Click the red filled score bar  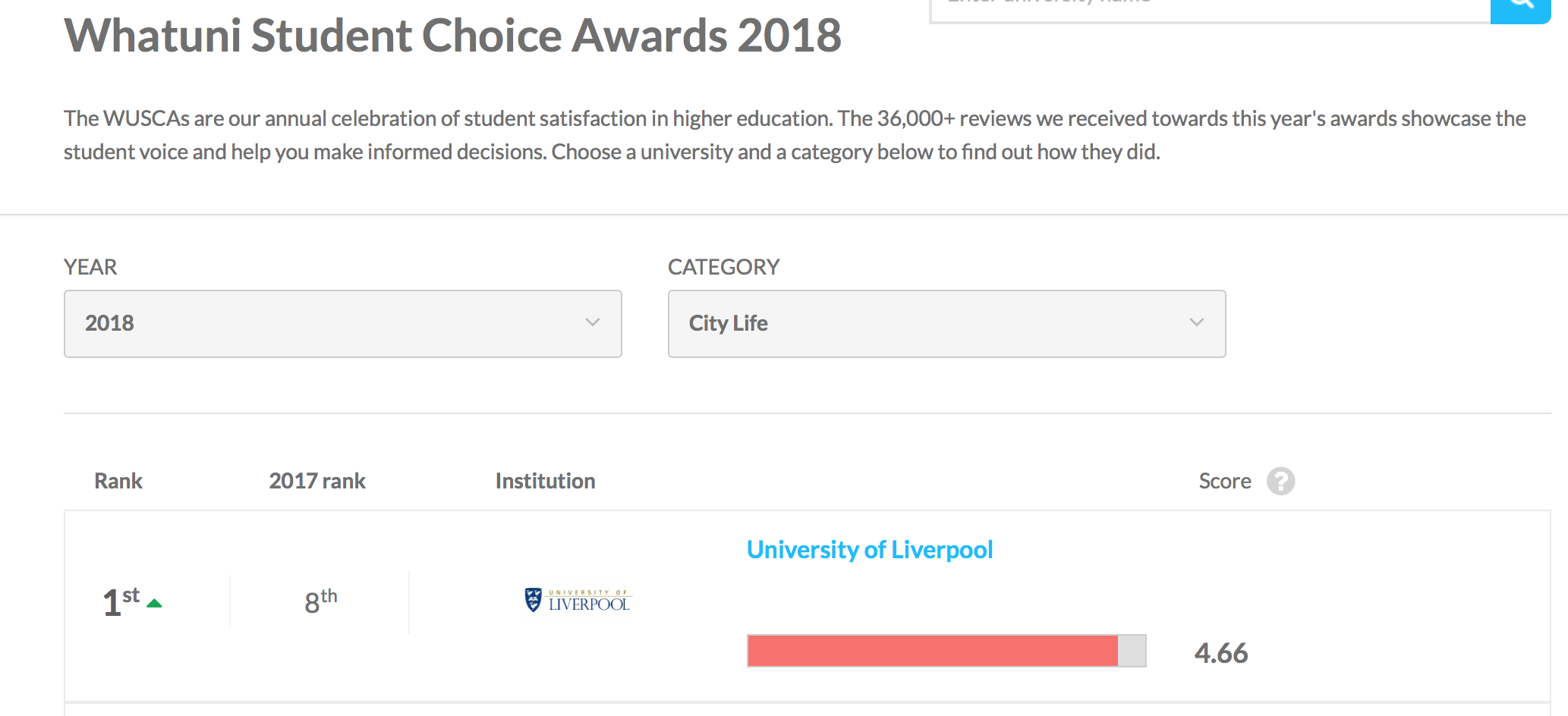pyautogui.click(x=932, y=651)
